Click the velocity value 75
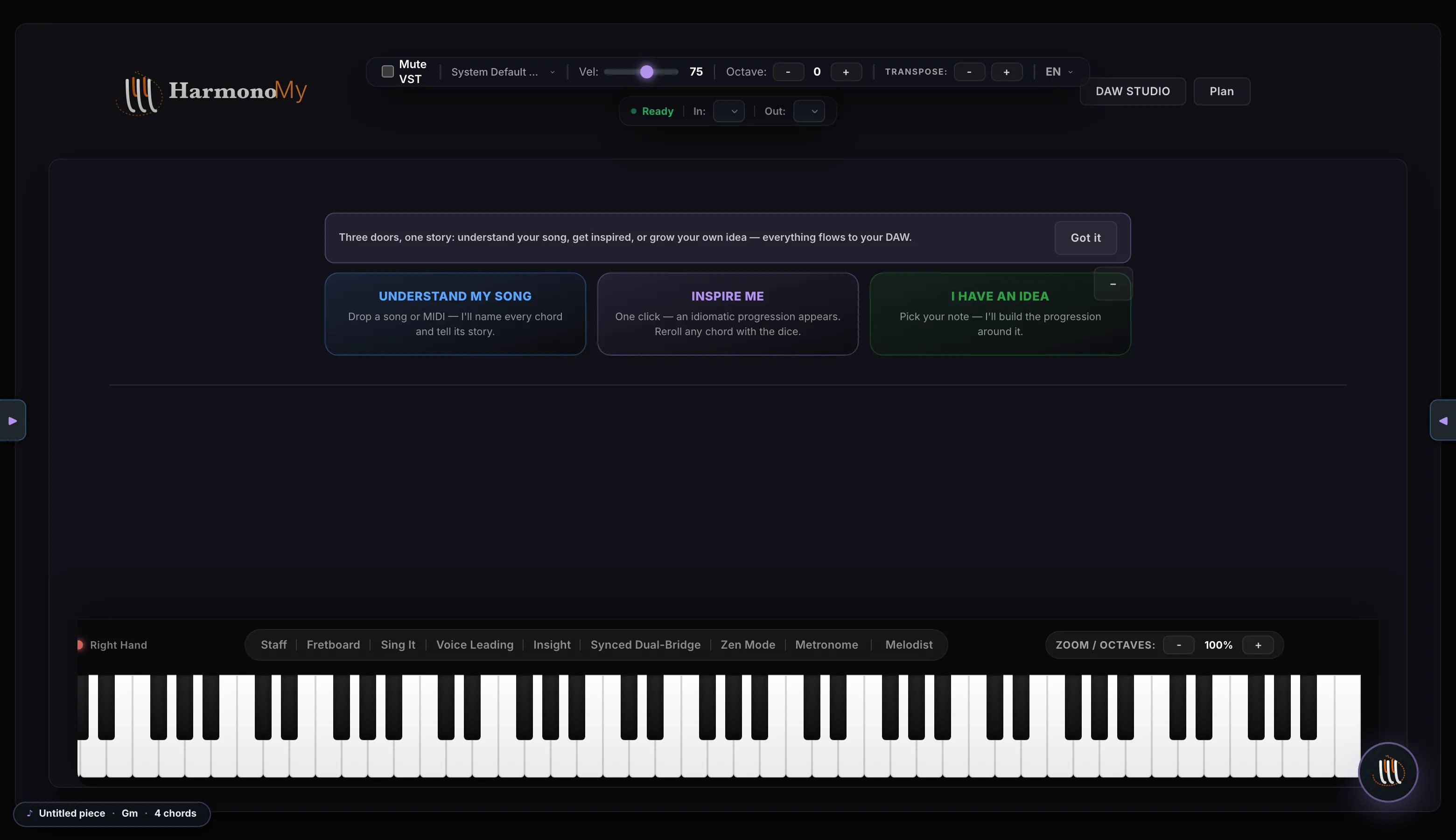 pos(696,72)
